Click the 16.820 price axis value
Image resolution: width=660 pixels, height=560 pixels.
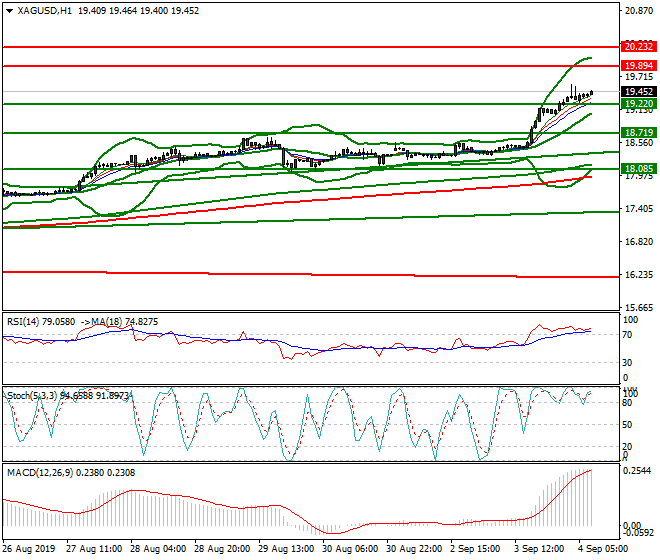click(639, 242)
